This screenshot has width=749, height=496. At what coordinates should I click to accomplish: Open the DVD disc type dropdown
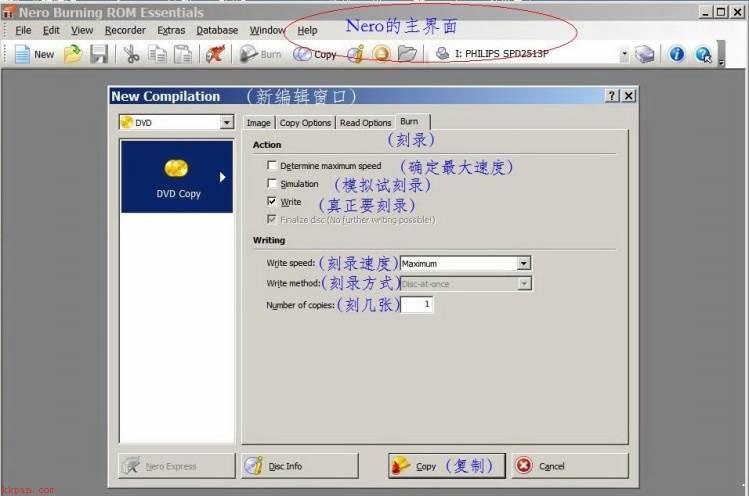click(x=227, y=123)
